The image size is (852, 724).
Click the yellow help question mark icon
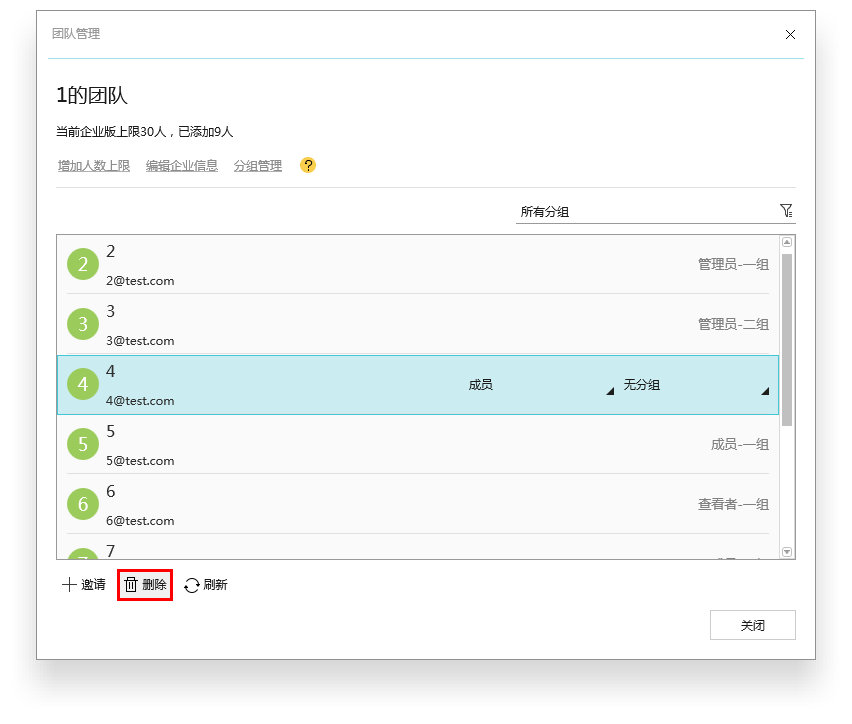308,165
